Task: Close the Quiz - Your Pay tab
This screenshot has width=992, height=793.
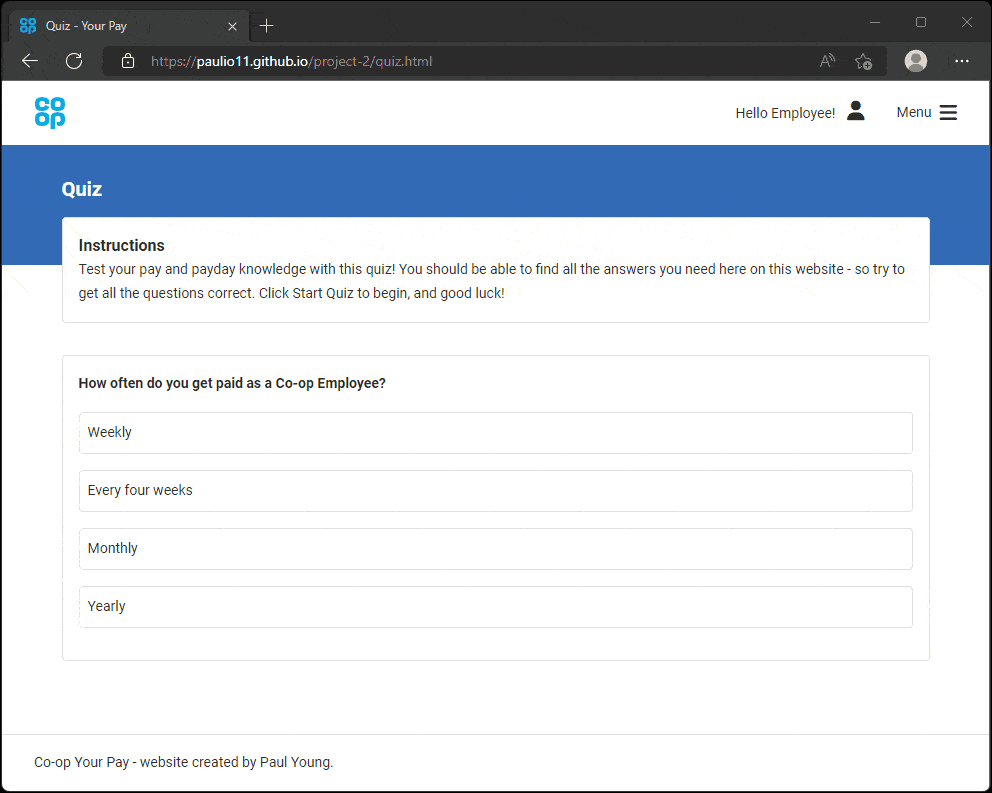Action: click(233, 26)
